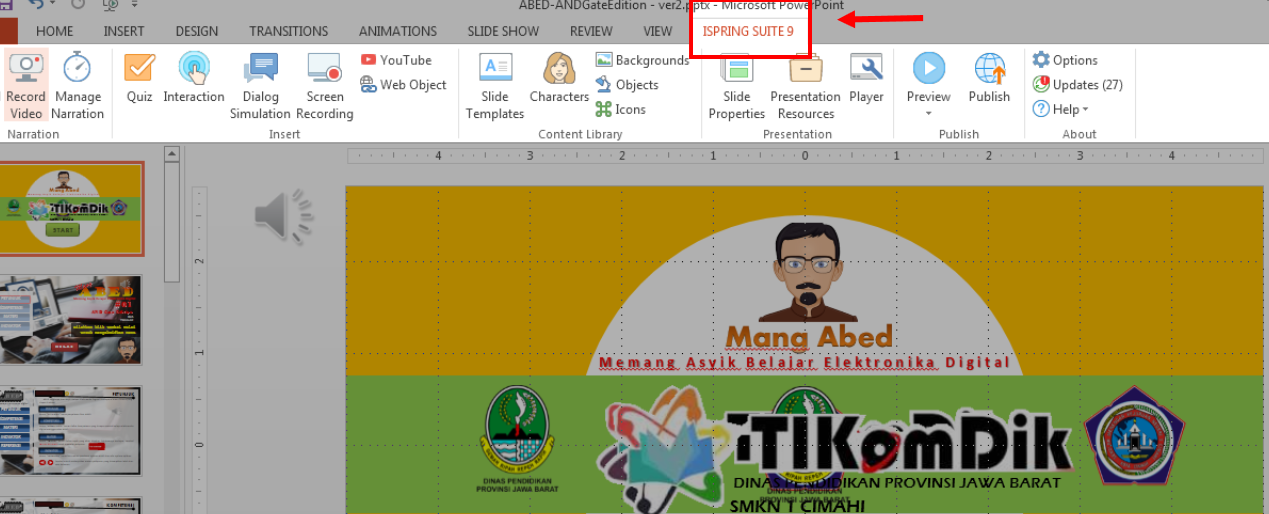Screen dimensions: 1269x514
Task: Open iSpring Options
Action: click(x=1065, y=60)
